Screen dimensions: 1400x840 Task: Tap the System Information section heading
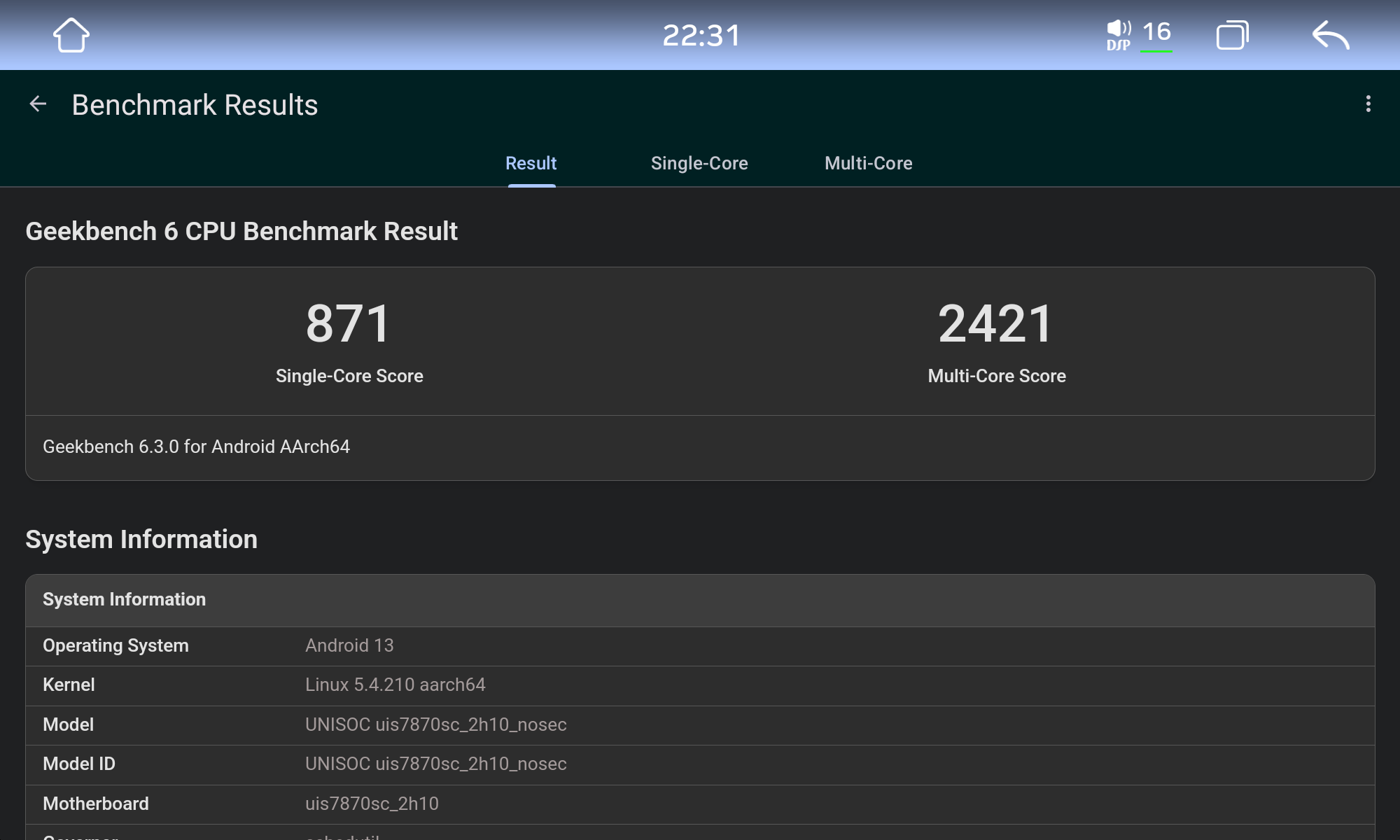tap(141, 539)
